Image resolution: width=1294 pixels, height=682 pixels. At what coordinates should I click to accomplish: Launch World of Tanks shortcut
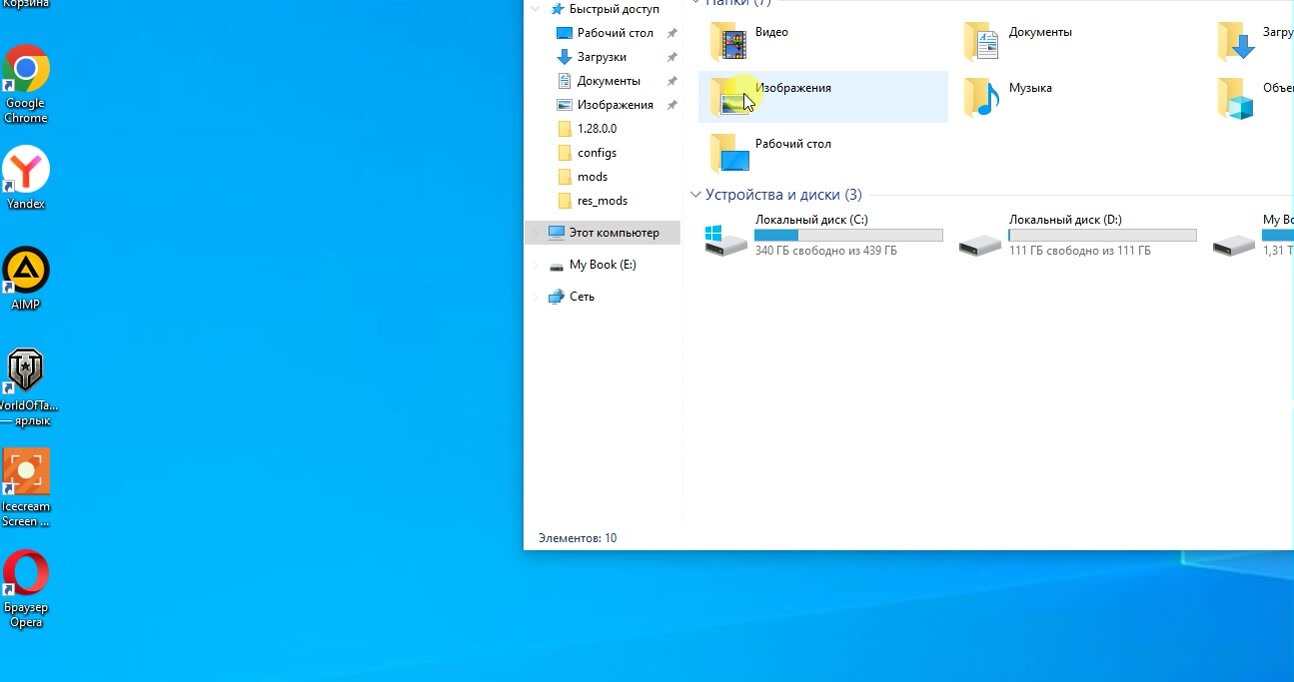point(26,372)
